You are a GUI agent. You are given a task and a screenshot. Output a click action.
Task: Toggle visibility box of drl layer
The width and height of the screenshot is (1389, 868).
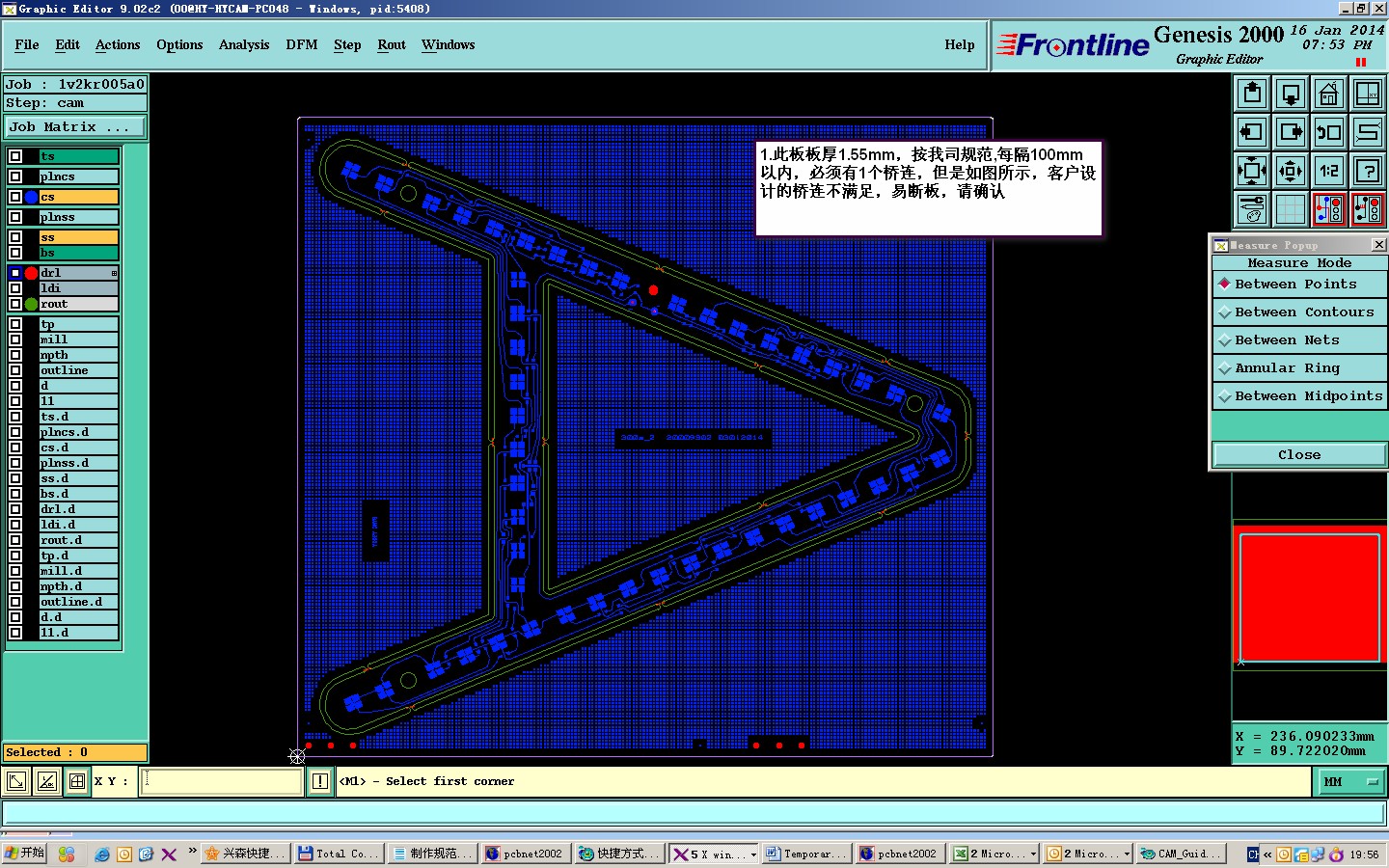click(x=15, y=273)
